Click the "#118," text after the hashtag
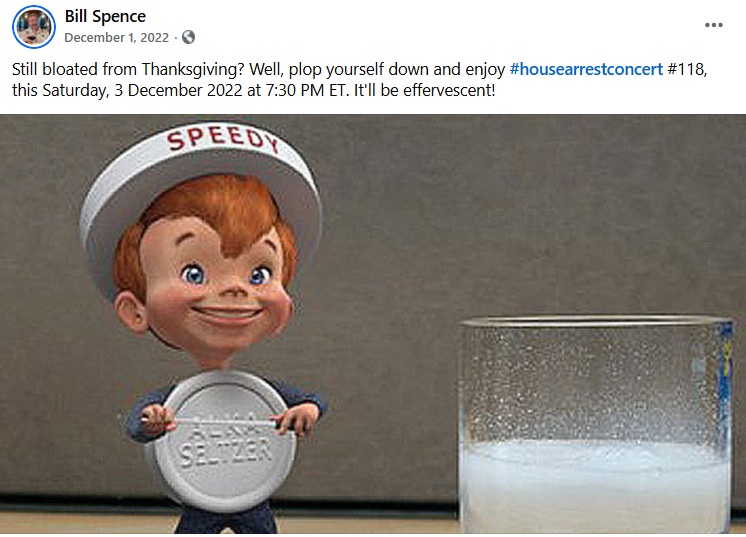The image size is (746, 537). [x=687, y=69]
